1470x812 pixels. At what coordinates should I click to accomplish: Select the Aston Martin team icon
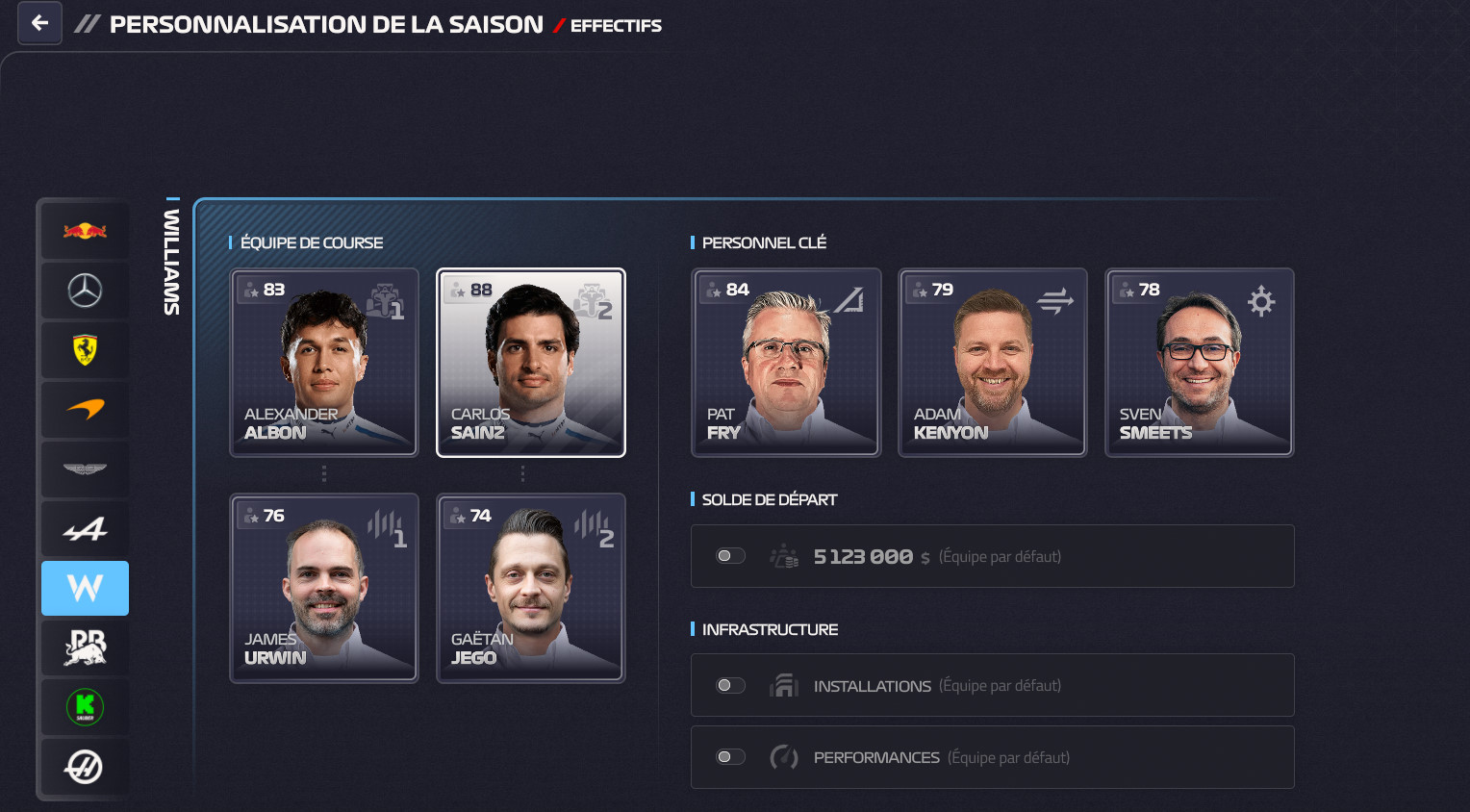pos(85,469)
